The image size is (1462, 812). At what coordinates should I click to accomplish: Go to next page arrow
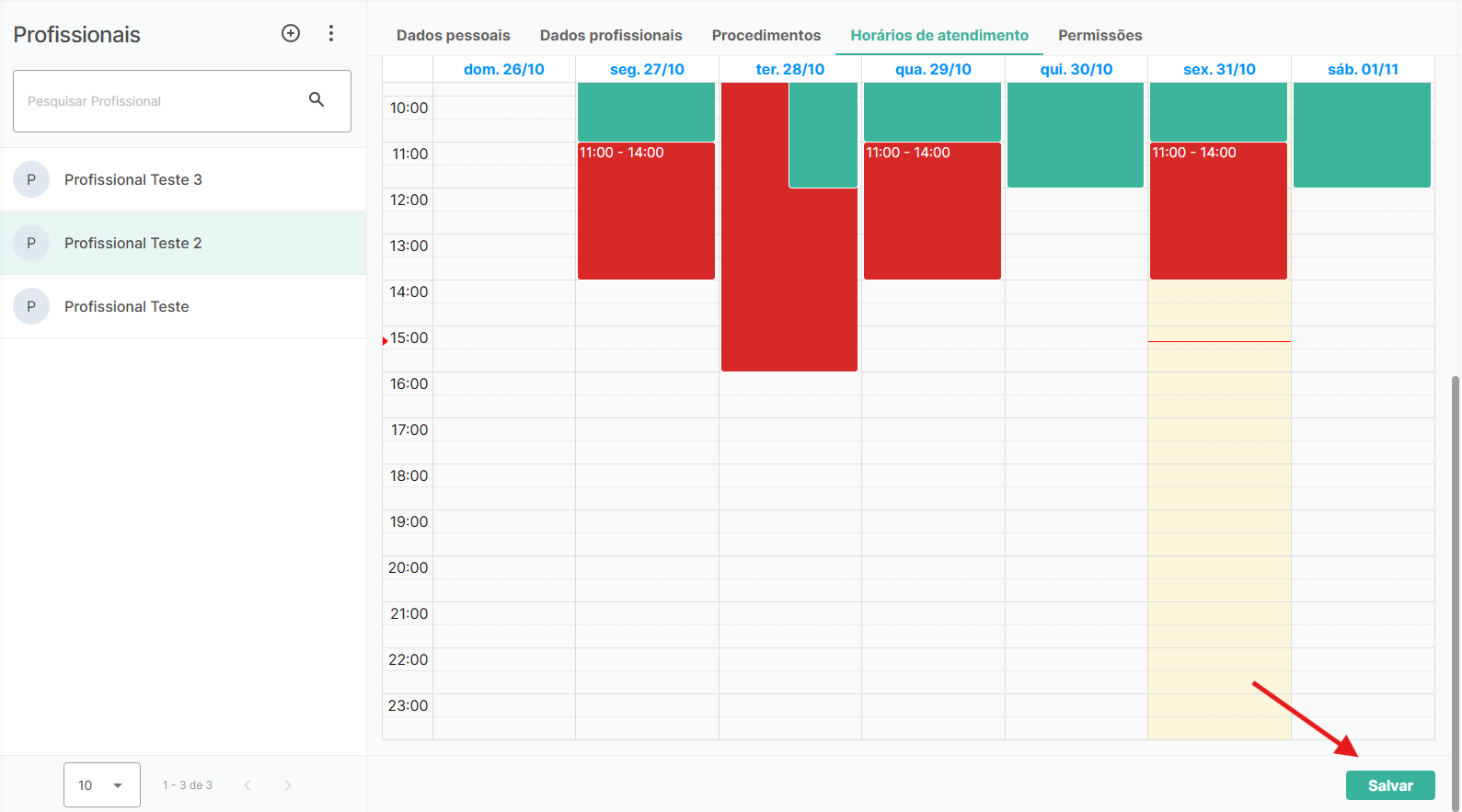coord(288,785)
